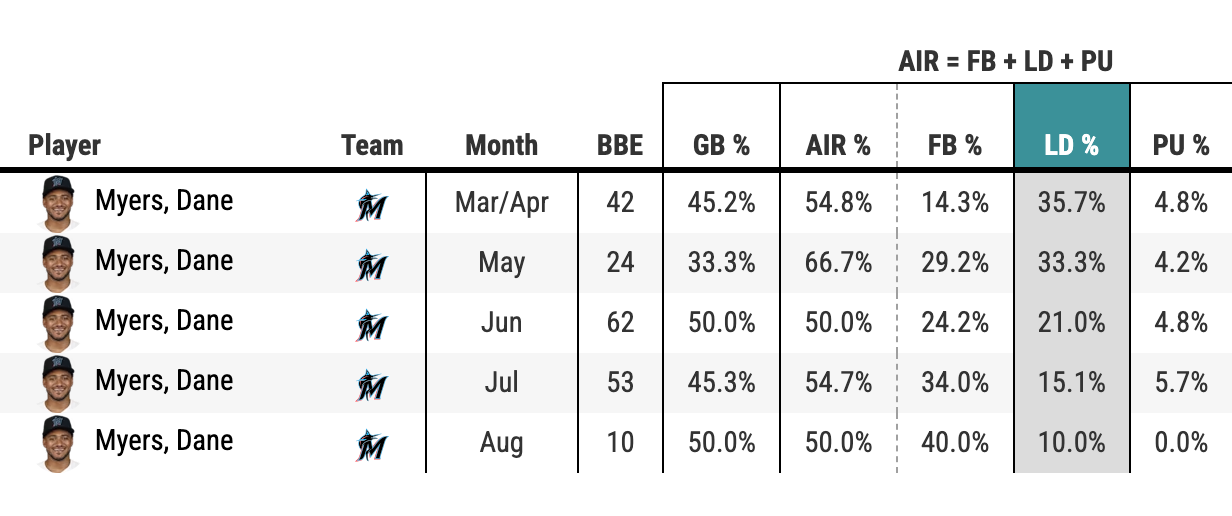Sort by the Month column header
1232x516 pixels.
tap(501, 145)
